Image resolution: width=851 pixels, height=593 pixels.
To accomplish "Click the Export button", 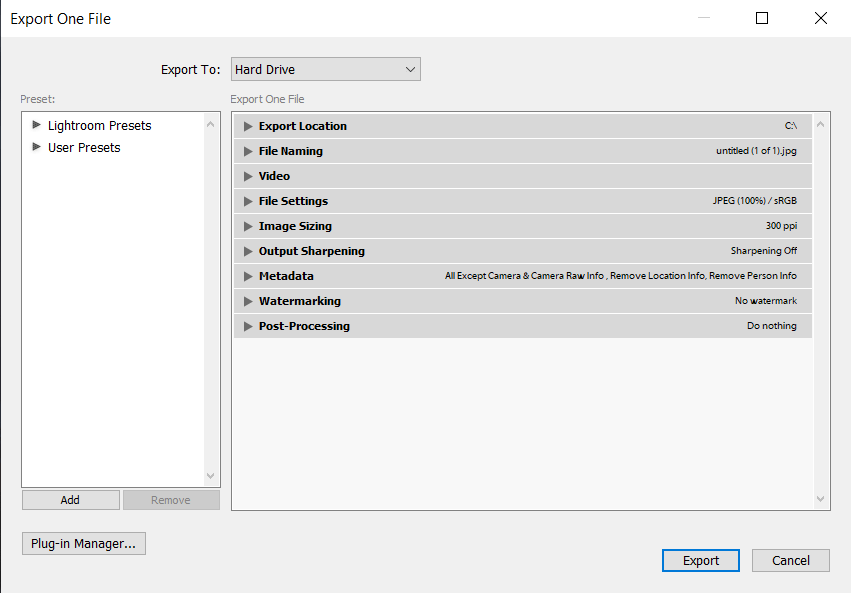I will (x=700, y=560).
